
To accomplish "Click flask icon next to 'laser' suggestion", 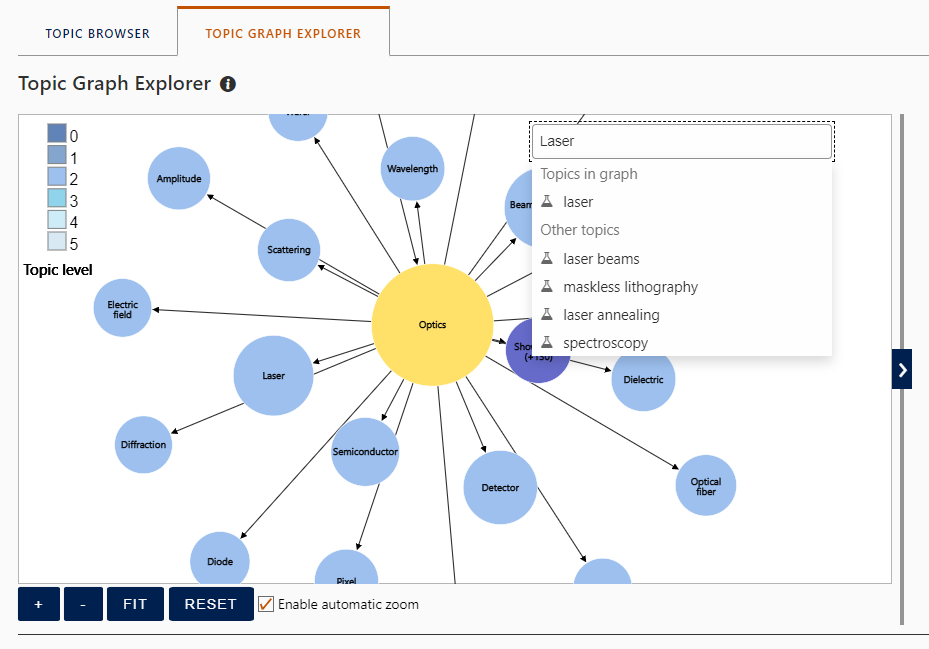I will tap(547, 202).
